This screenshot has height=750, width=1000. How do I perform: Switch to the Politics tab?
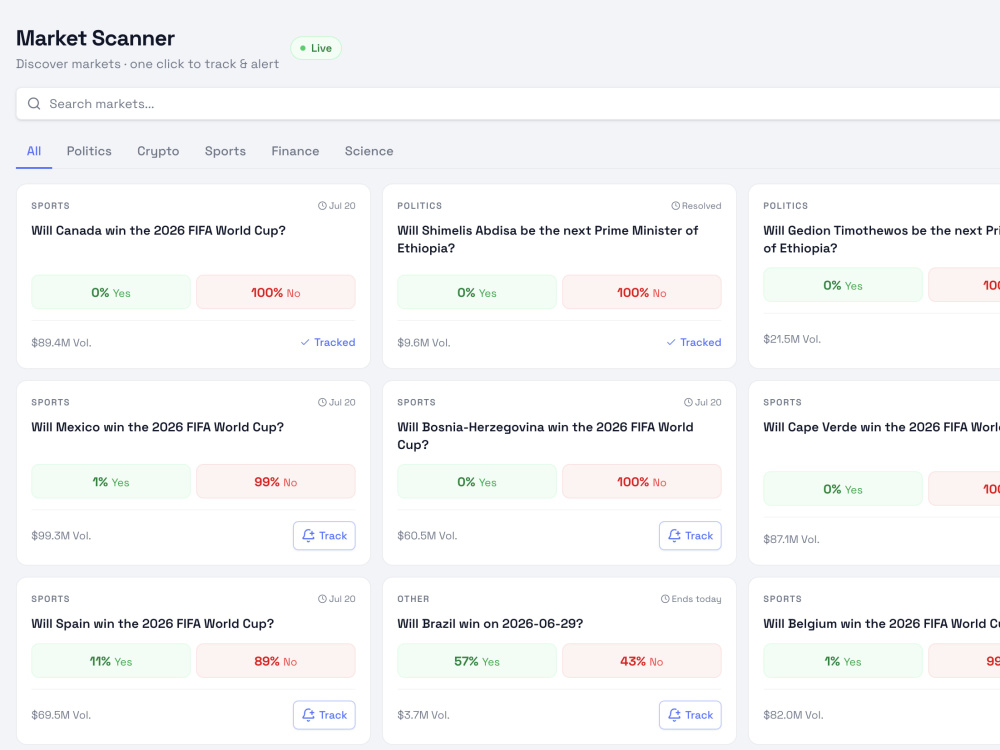click(x=89, y=151)
